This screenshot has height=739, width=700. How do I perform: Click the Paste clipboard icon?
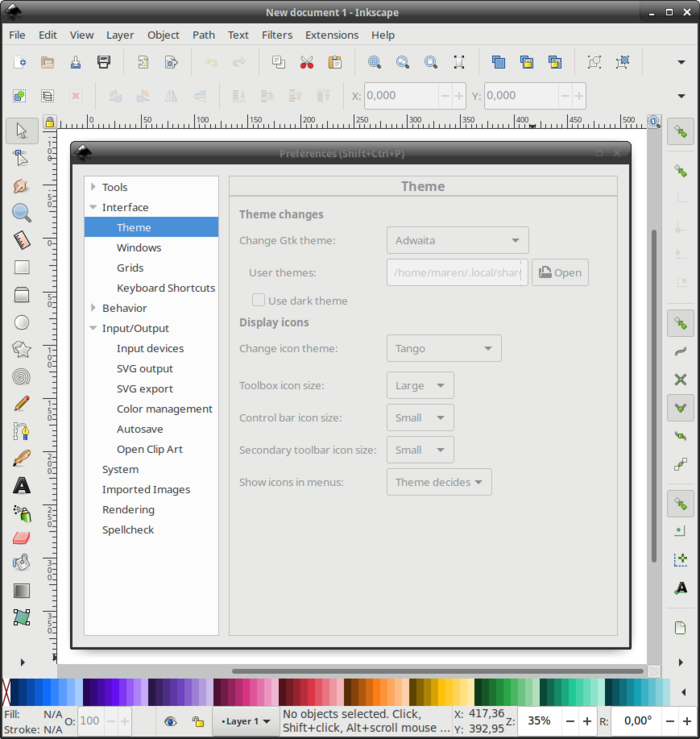tap(335, 62)
